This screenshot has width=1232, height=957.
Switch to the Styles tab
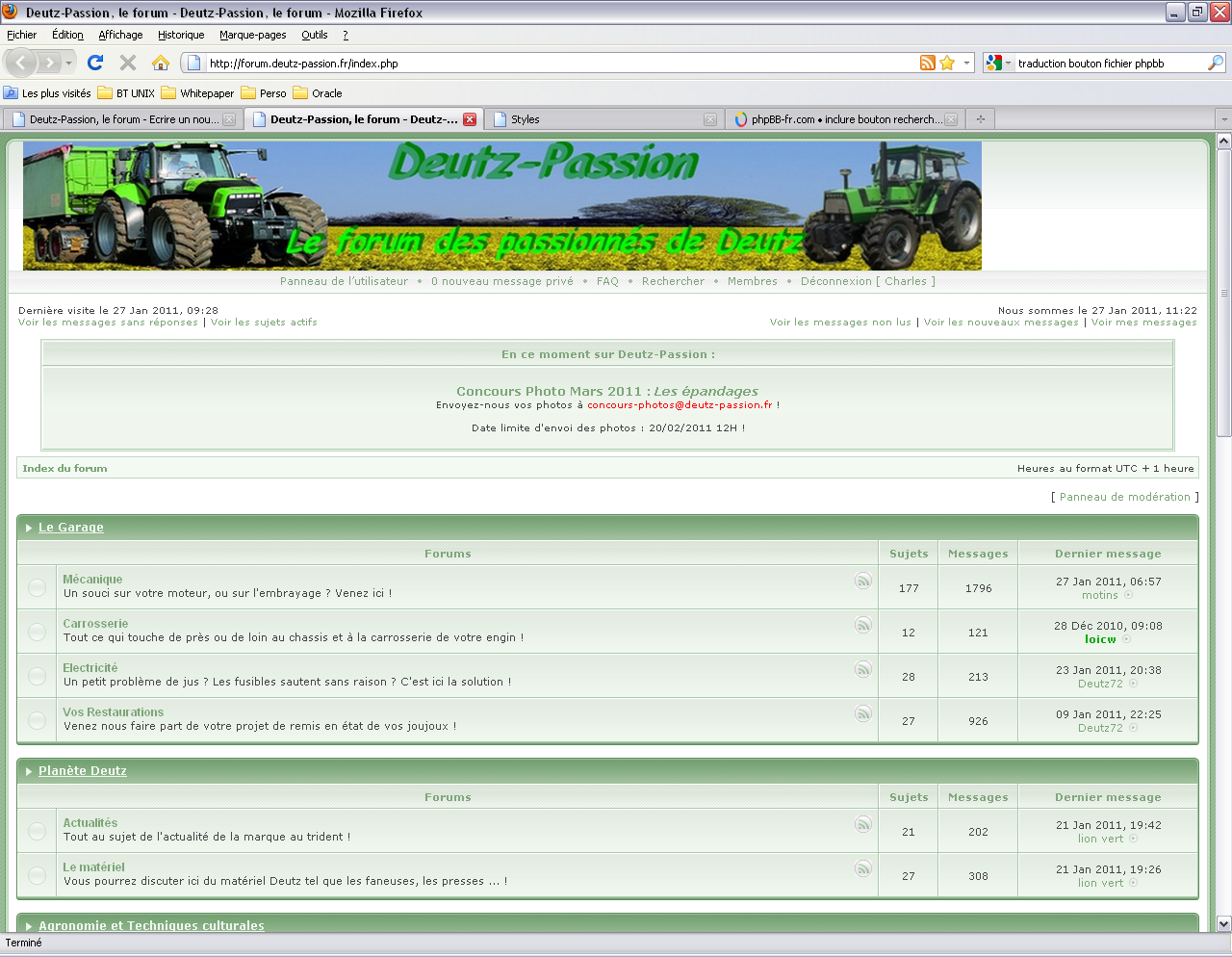(x=603, y=119)
